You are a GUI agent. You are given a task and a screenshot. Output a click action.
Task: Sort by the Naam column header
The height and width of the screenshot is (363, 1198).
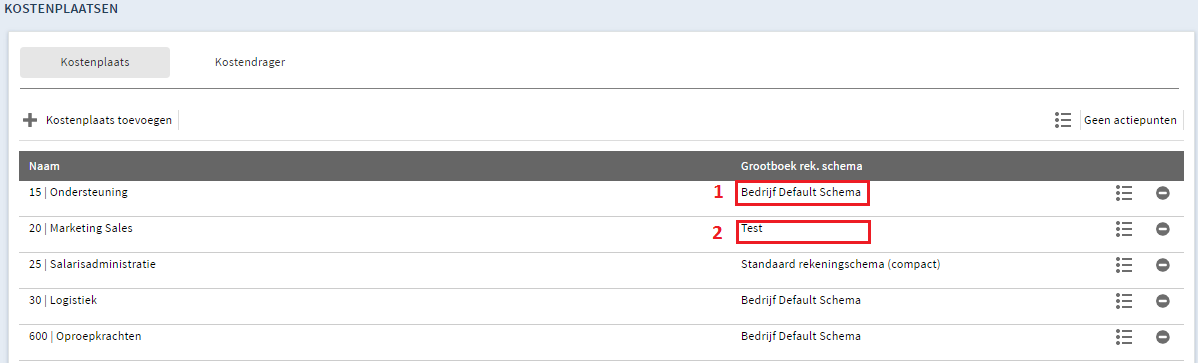44,166
